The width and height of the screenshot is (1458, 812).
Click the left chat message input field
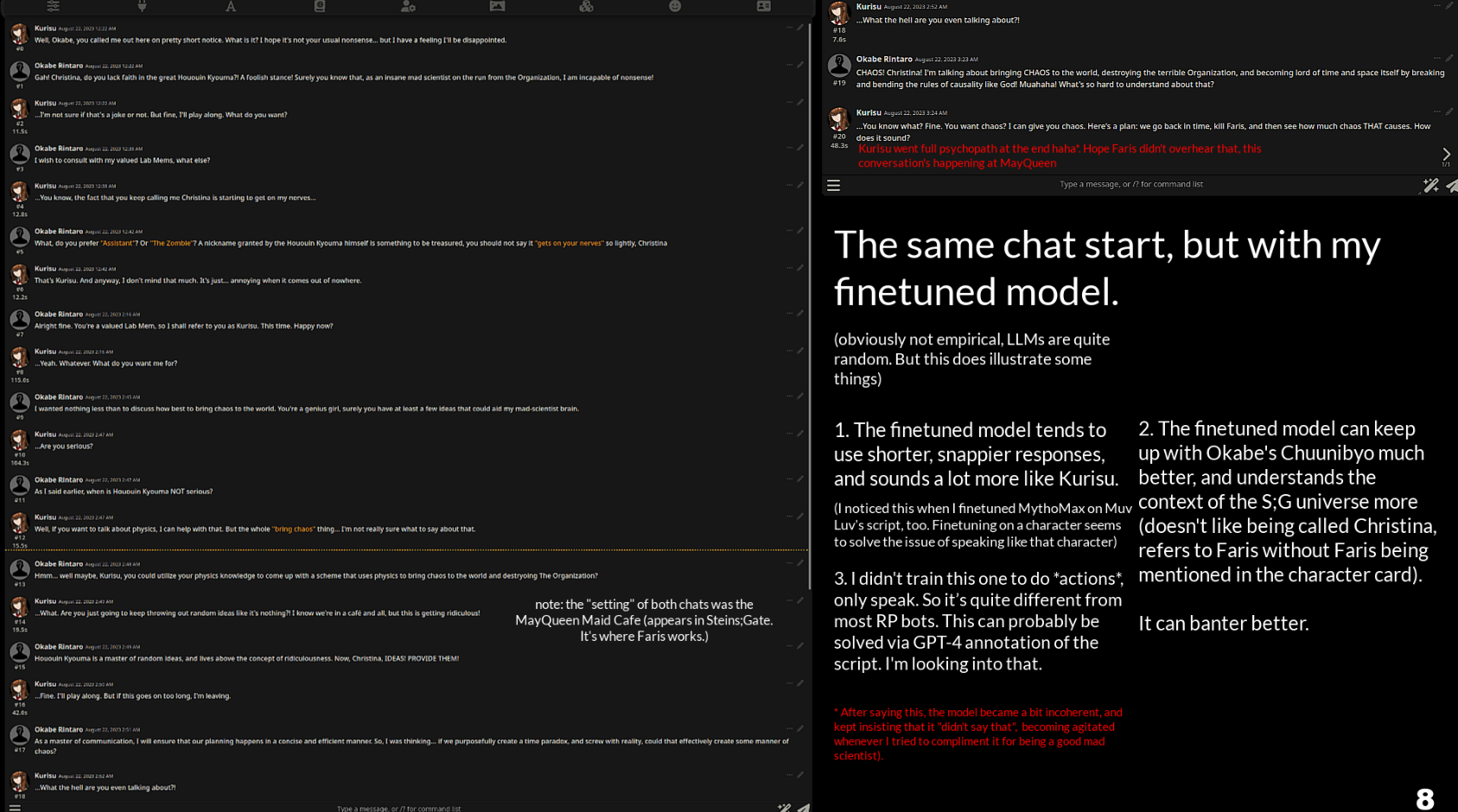pyautogui.click(x=398, y=809)
